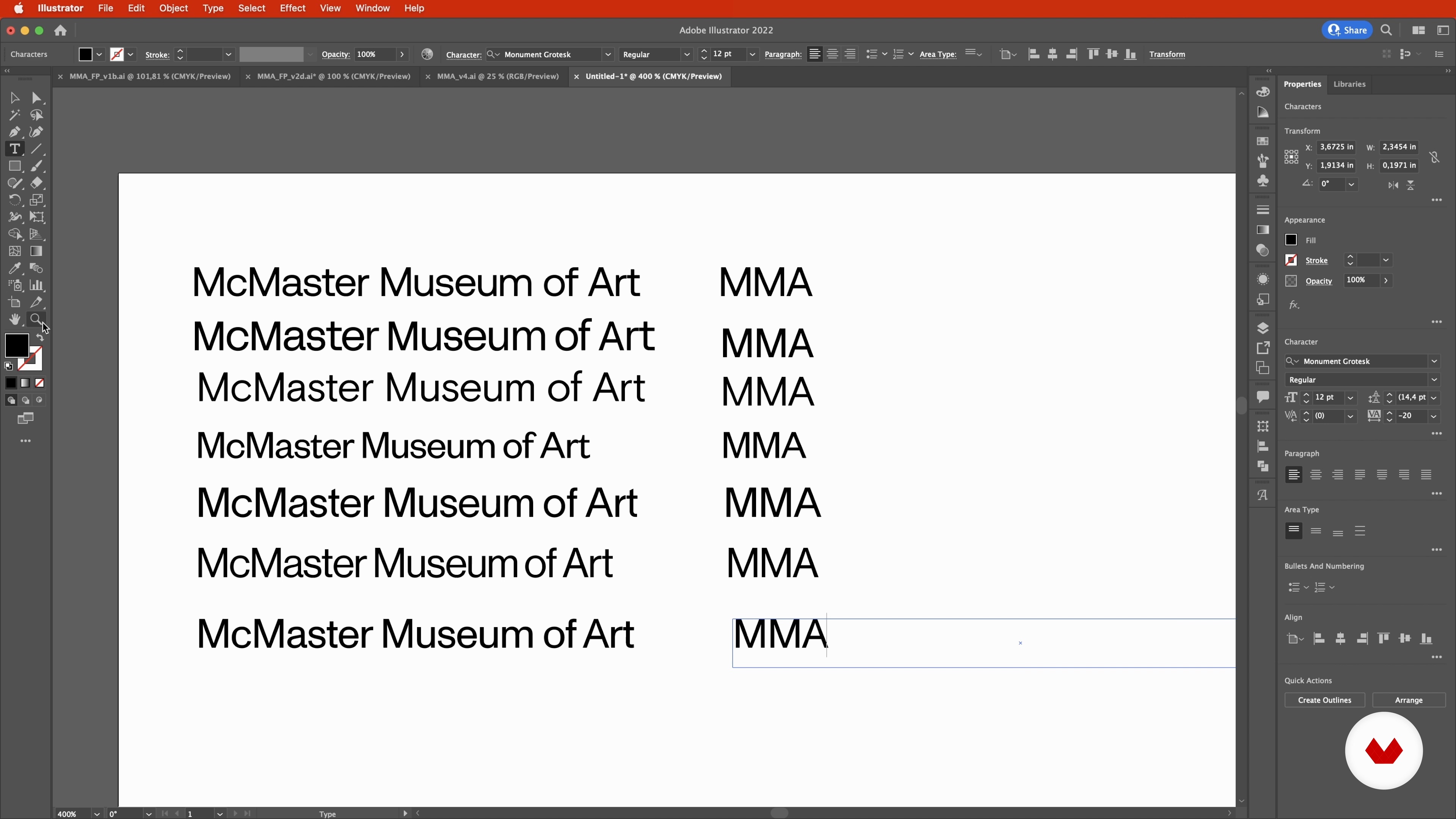This screenshot has height=819, width=1456.
Task: Select the Hand tool
Action: point(15,320)
